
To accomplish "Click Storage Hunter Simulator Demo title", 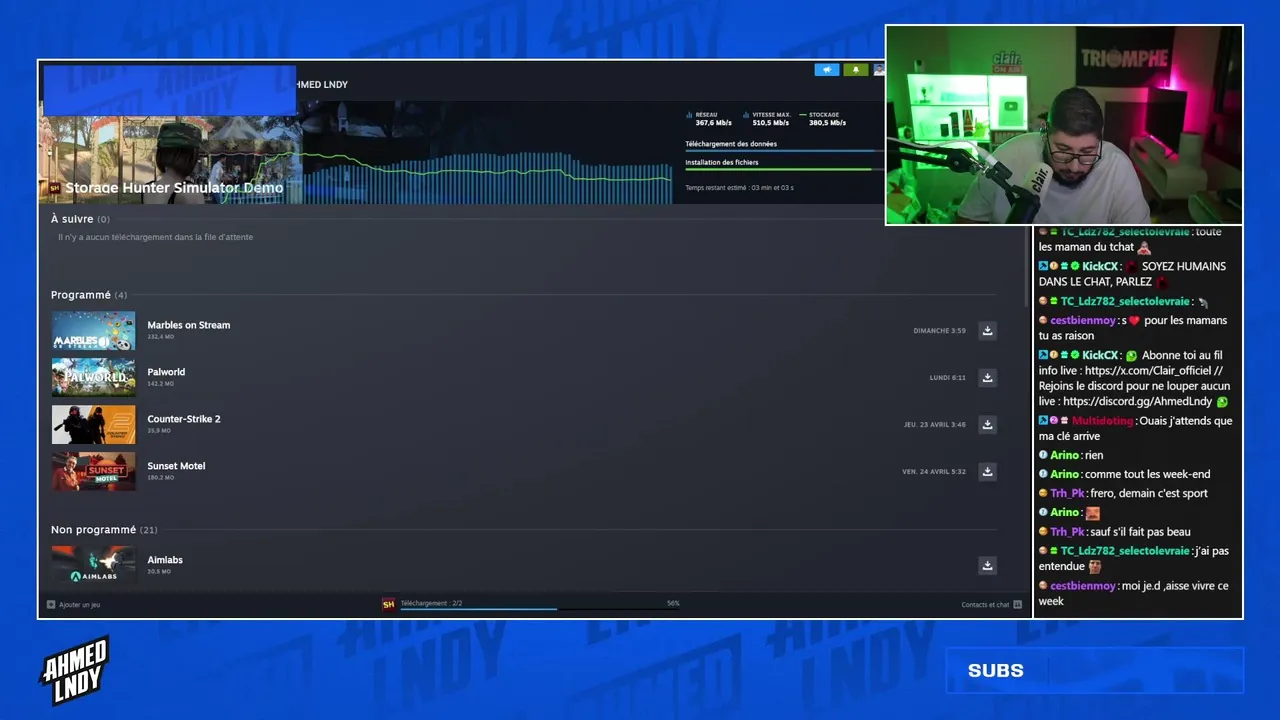I will [174, 188].
